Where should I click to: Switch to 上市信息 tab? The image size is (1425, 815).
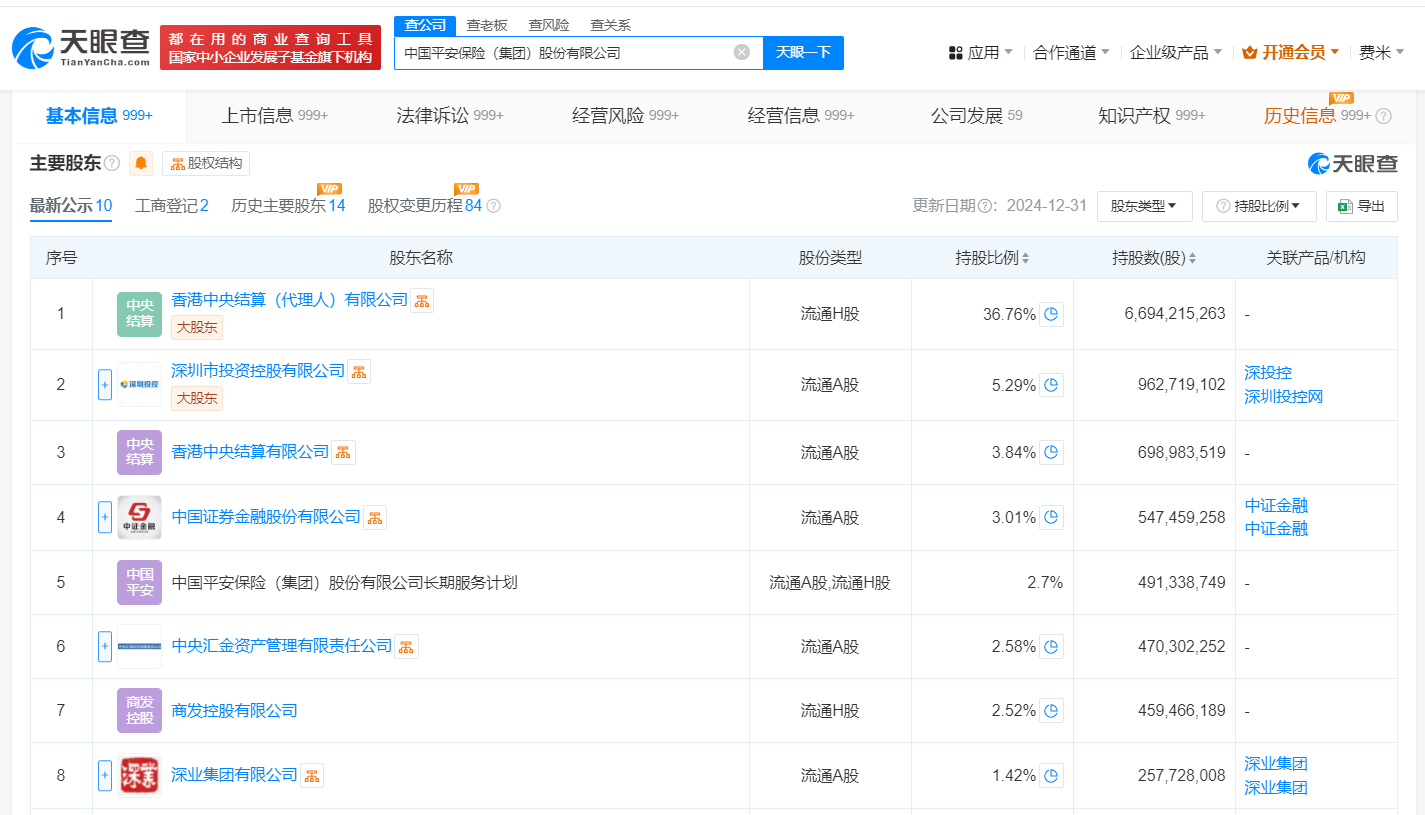274,116
